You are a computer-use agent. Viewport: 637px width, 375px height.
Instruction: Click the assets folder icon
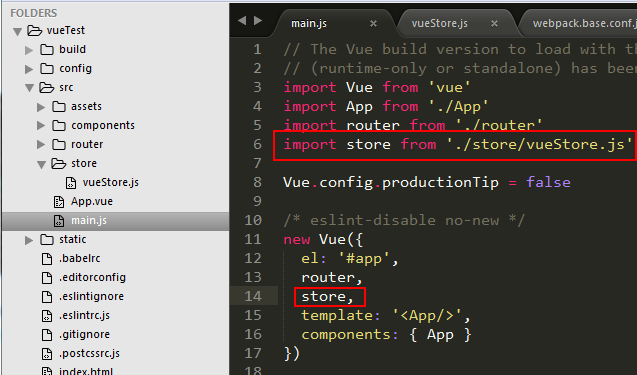coord(59,106)
